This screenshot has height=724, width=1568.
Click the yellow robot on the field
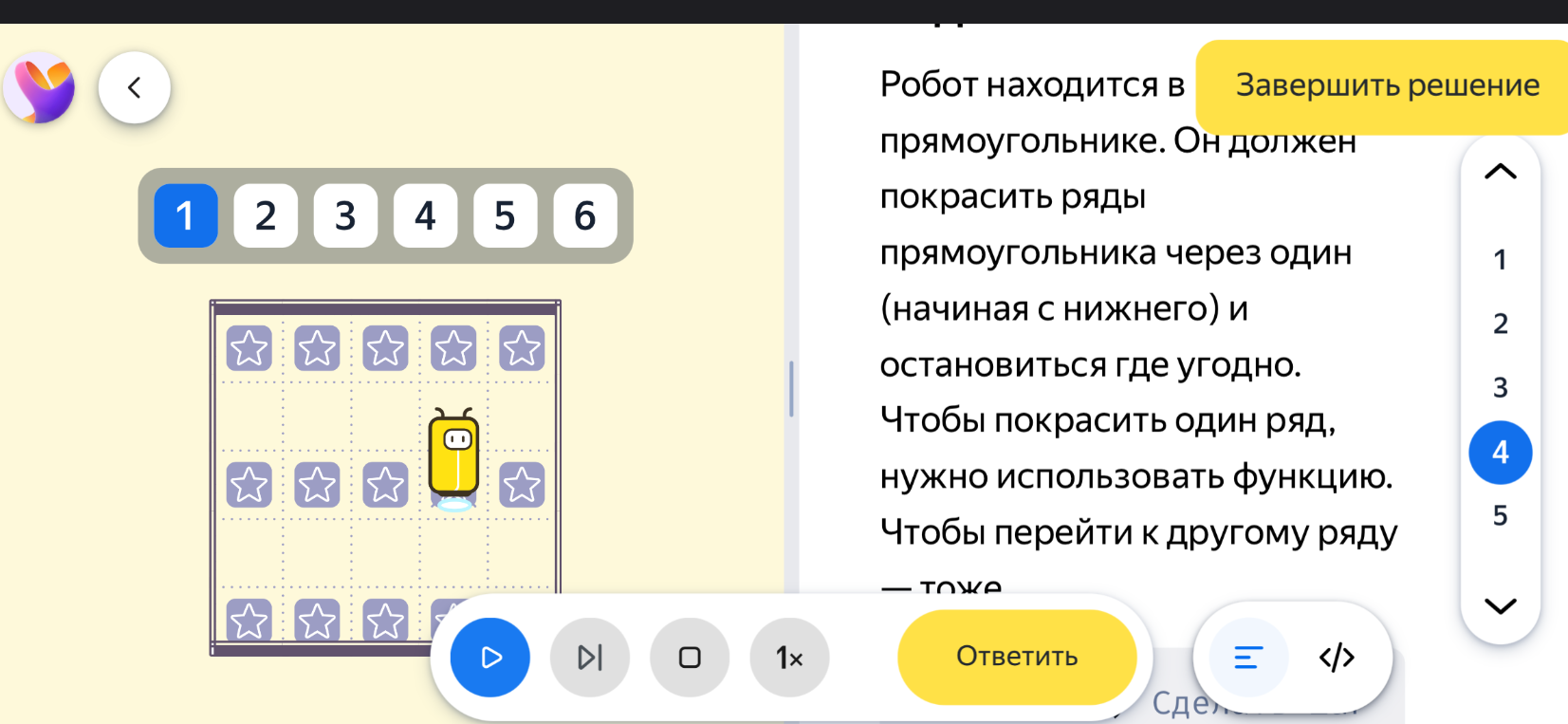453,457
